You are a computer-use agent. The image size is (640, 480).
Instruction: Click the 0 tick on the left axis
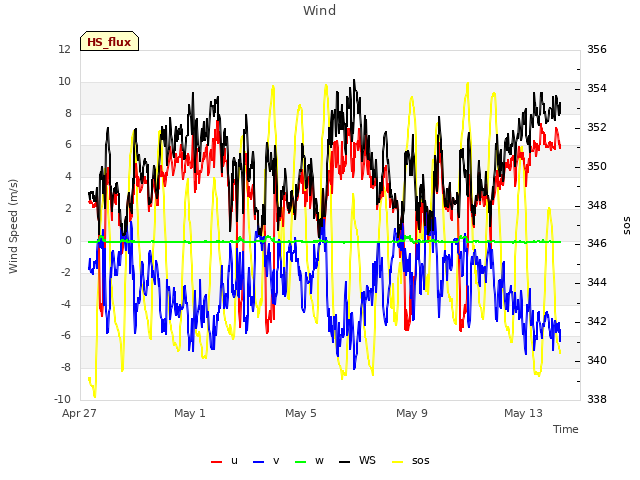pyautogui.click(x=68, y=240)
